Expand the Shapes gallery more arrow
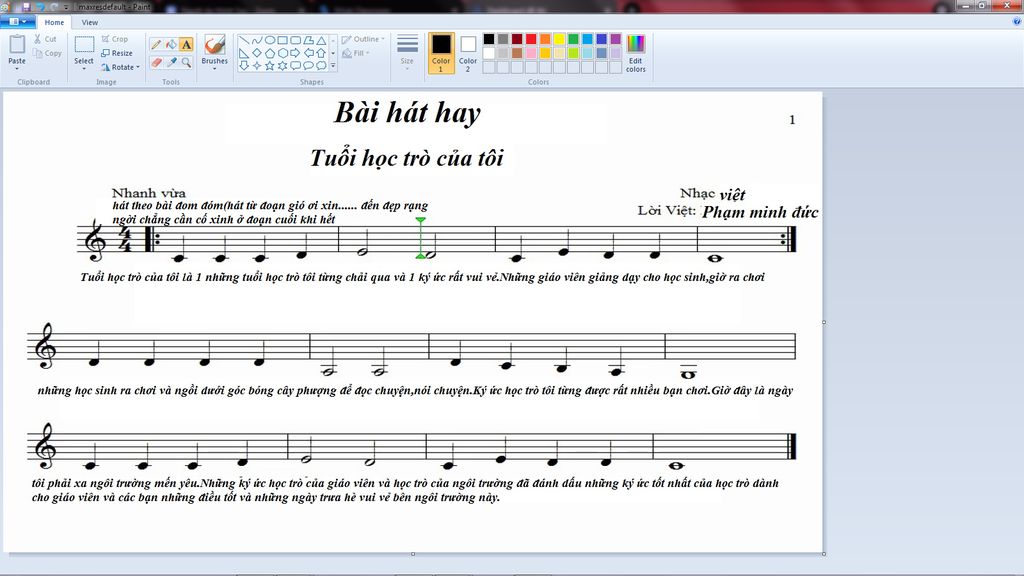This screenshot has width=1024, height=576. pos(333,65)
